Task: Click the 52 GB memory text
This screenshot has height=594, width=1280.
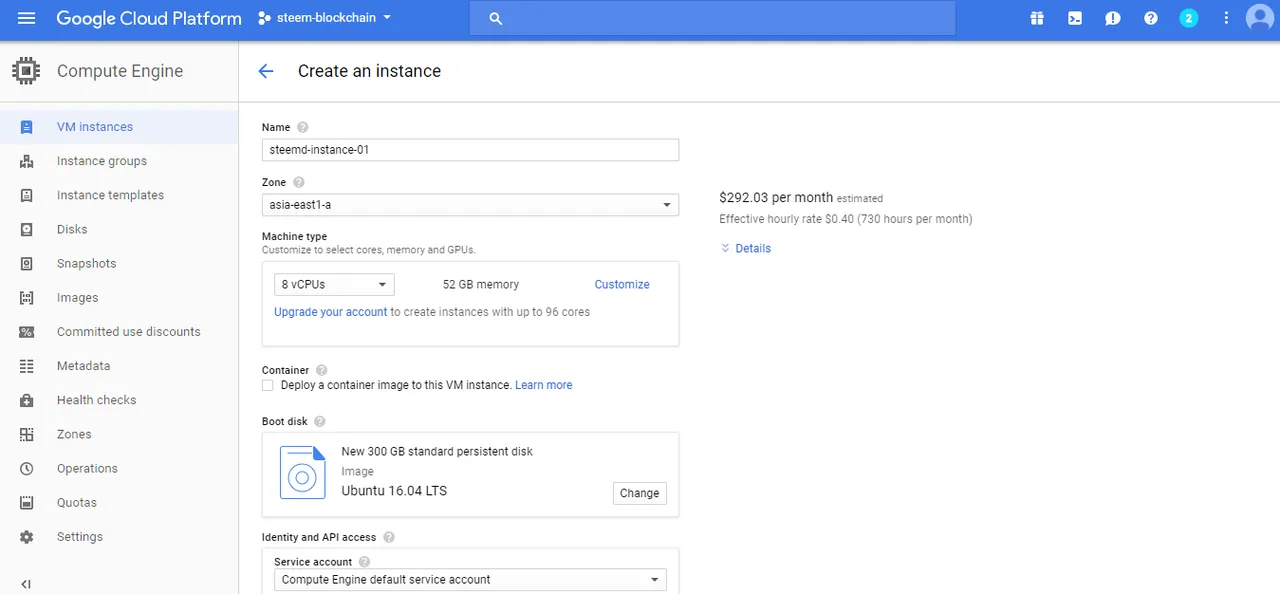Action: (481, 285)
